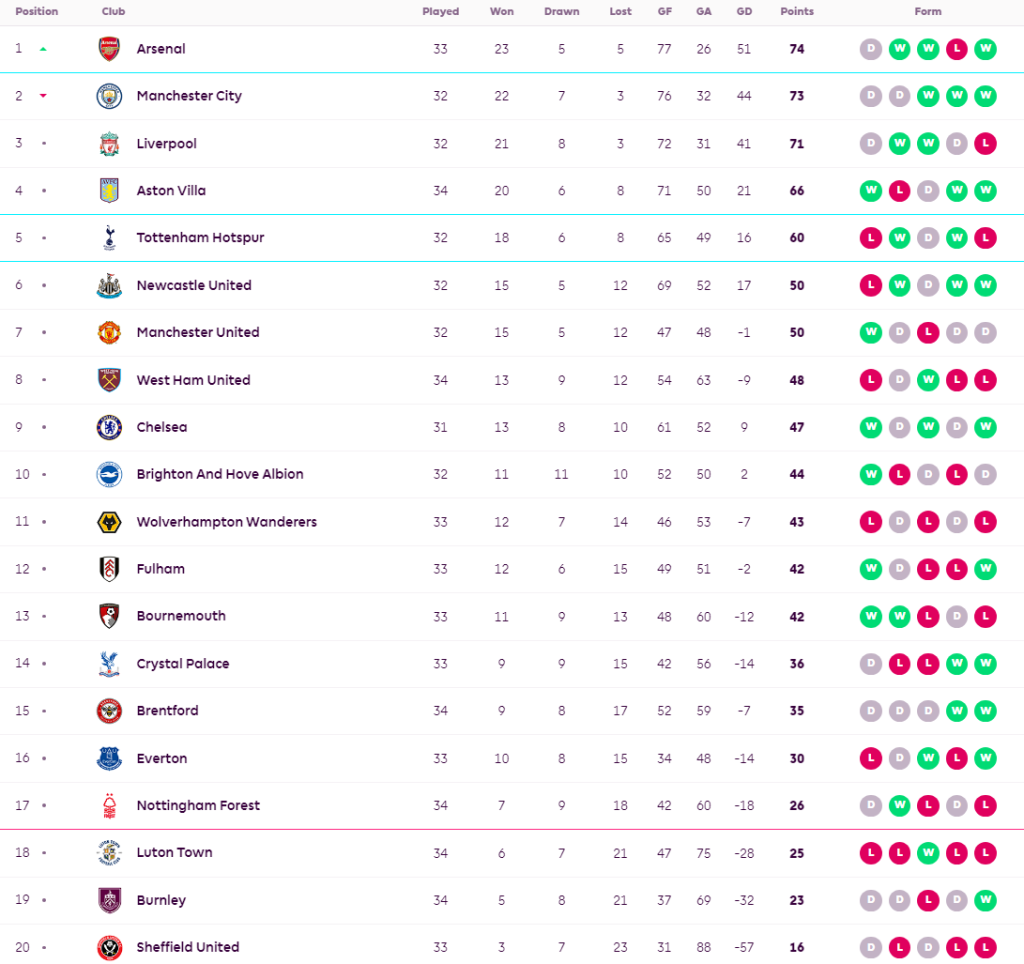Click Manchester City's red position-down arrow
Image resolution: width=1024 pixels, height=964 pixels.
click(43, 96)
